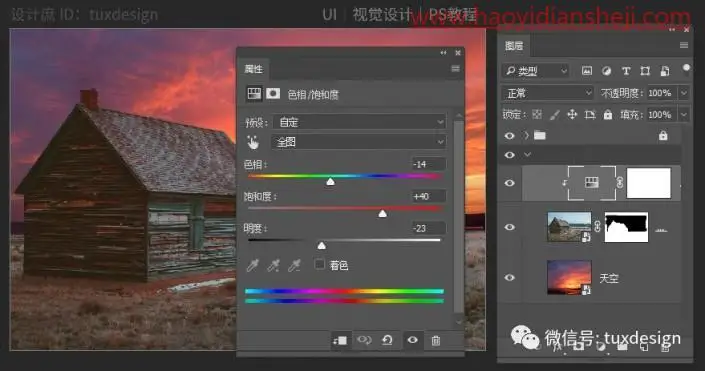Open the 正常 blend mode dropdown
The height and width of the screenshot is (371, 705).
click(x=547, y=93)
